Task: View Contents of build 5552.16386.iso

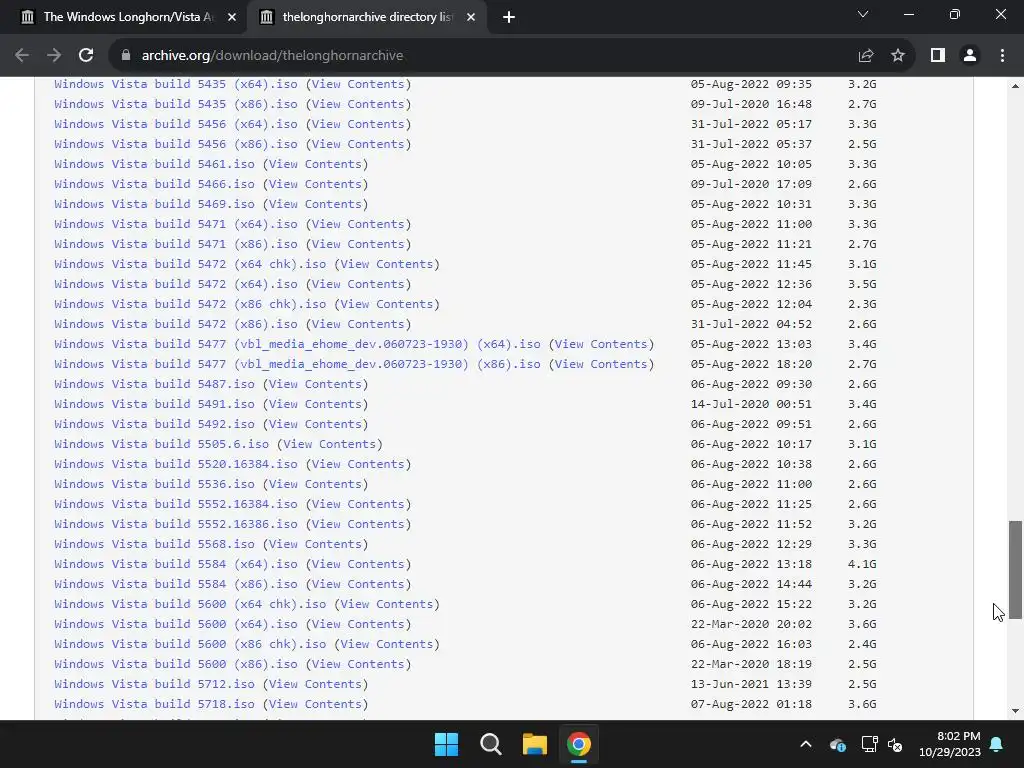Action: coord(358,524)
